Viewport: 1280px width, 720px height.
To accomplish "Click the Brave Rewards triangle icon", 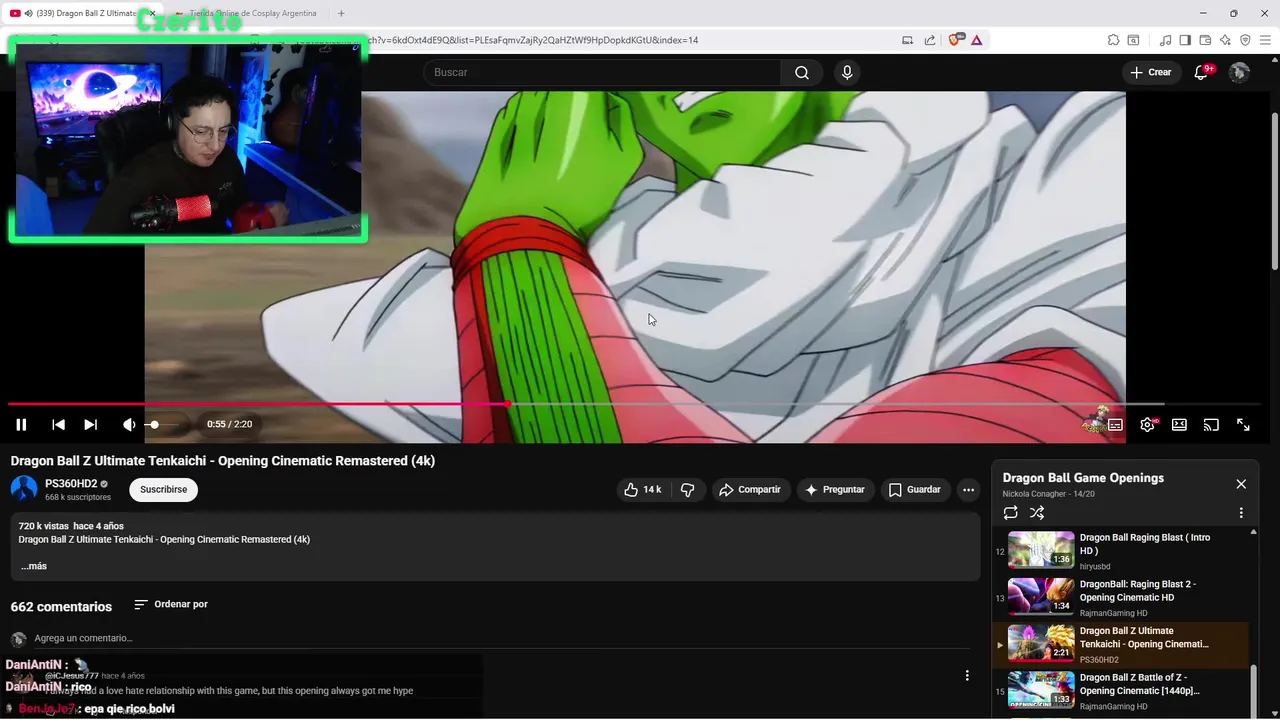I will pos(976,40).
